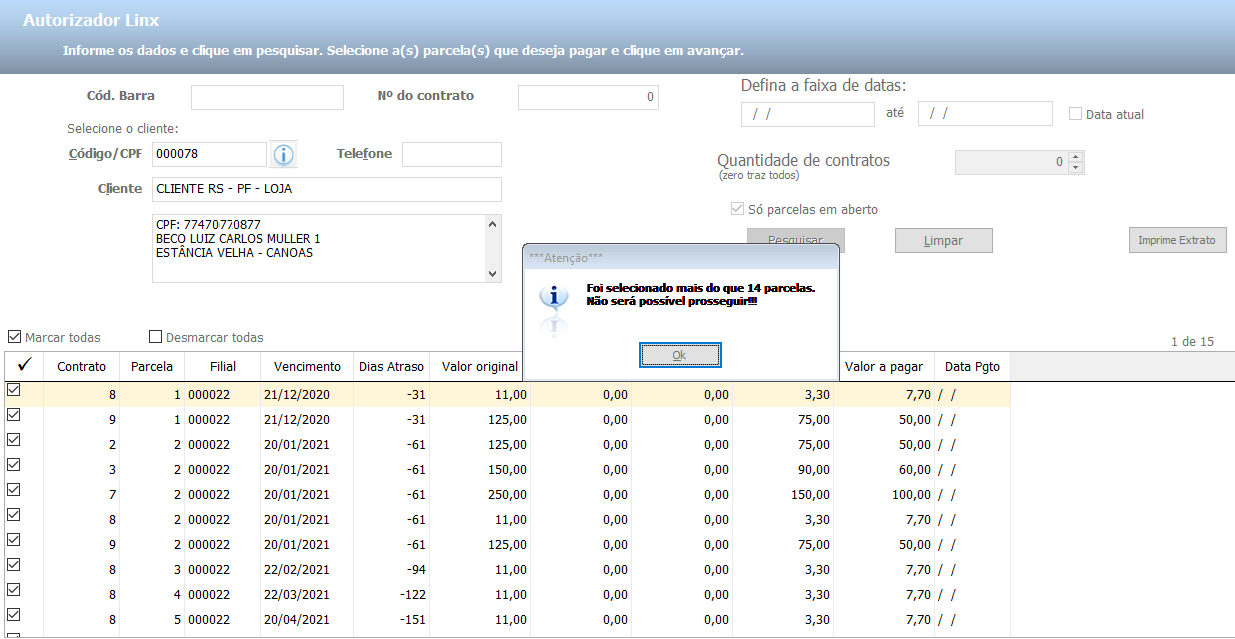The height and width of the screenshot is (639, 1235).
Task: Select the 100,00 valor a pagar cell
Action: click(884, 494)
